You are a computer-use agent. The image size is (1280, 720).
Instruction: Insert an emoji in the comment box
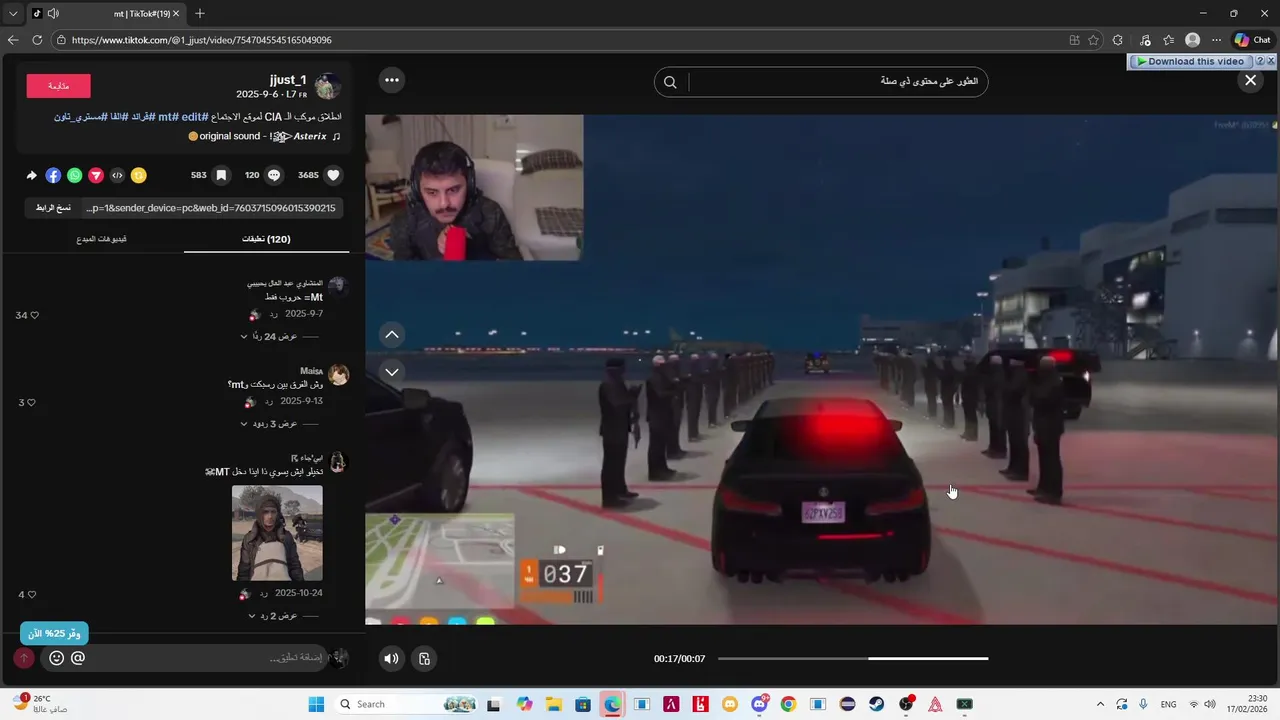click(x=56, y=658)
